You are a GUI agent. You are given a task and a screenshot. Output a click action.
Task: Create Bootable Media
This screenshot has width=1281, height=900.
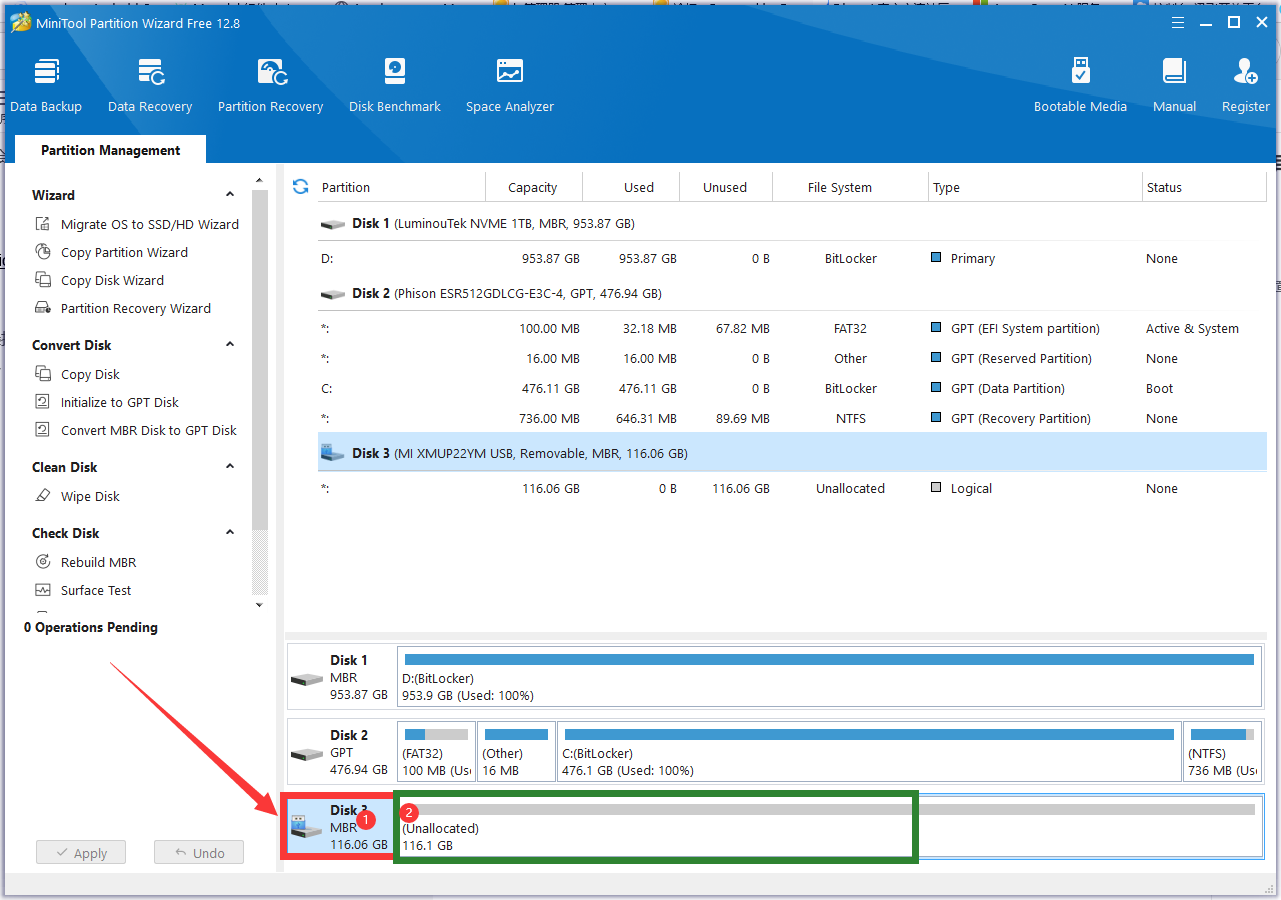1080,85
